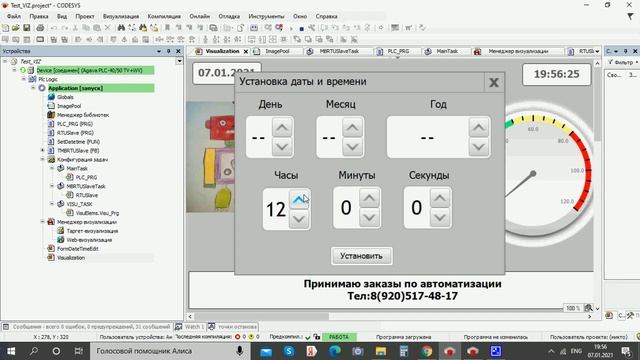The image size is (640, 360).
Task: Open File Explorer from the taskbar
Action: coord(381,351)
